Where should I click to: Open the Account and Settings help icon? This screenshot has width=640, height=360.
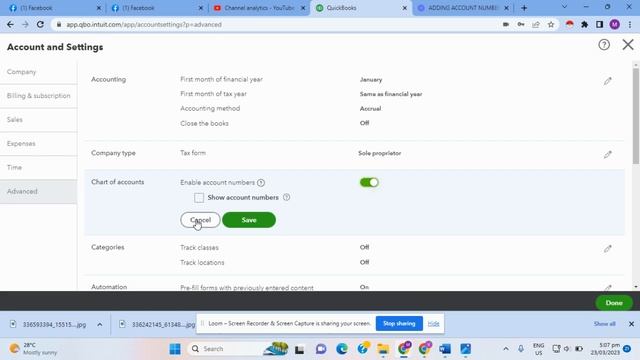[604, 44]
